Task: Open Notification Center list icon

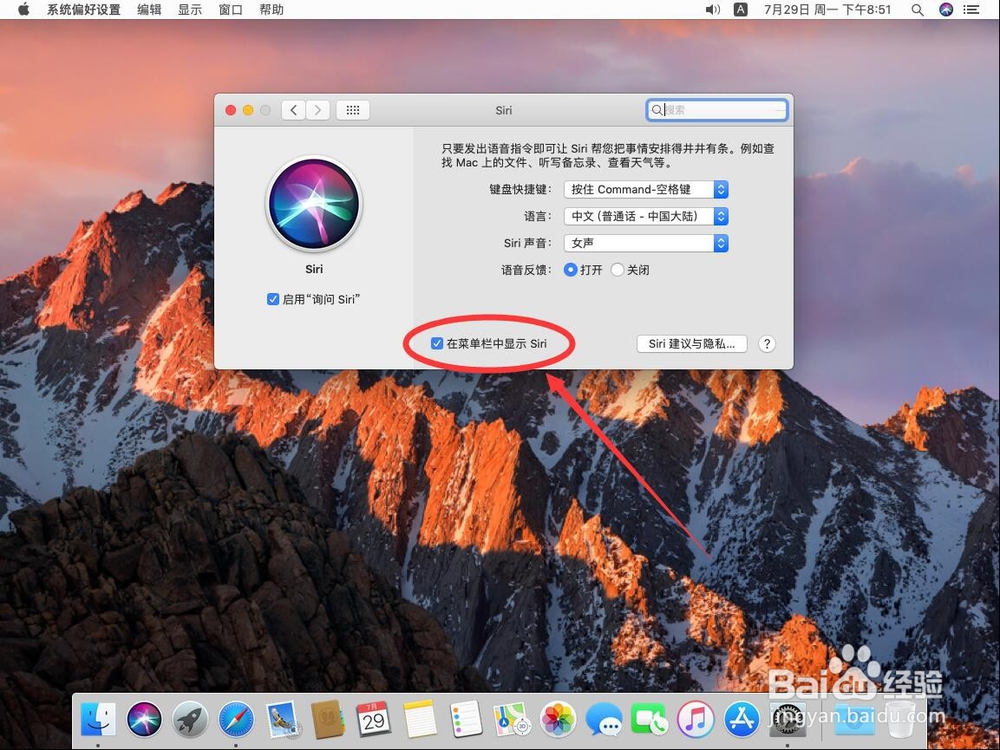Action: click(x=972, y=10)
